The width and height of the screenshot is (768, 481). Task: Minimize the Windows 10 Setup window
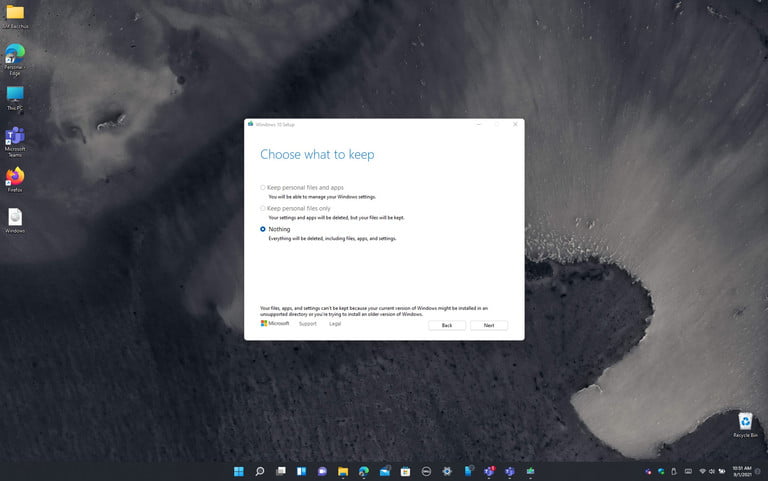(x=479, y=124)
